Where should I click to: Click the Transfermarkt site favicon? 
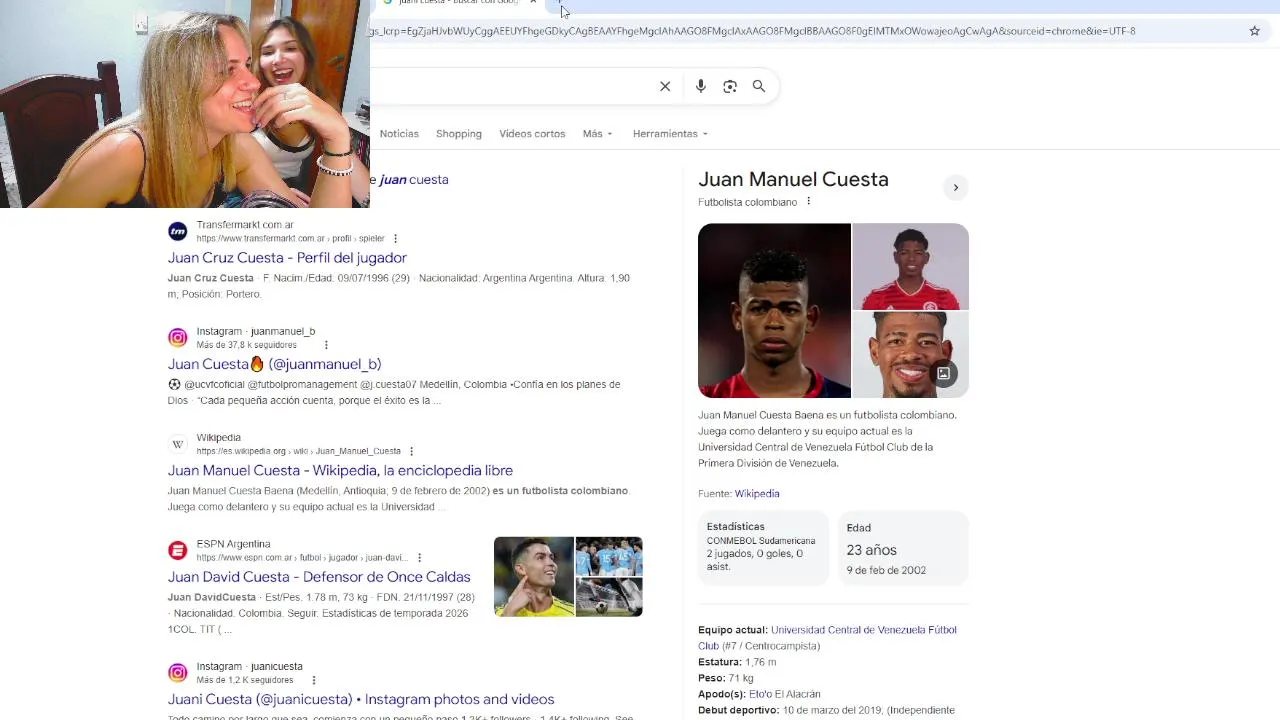tap(177, 231)
